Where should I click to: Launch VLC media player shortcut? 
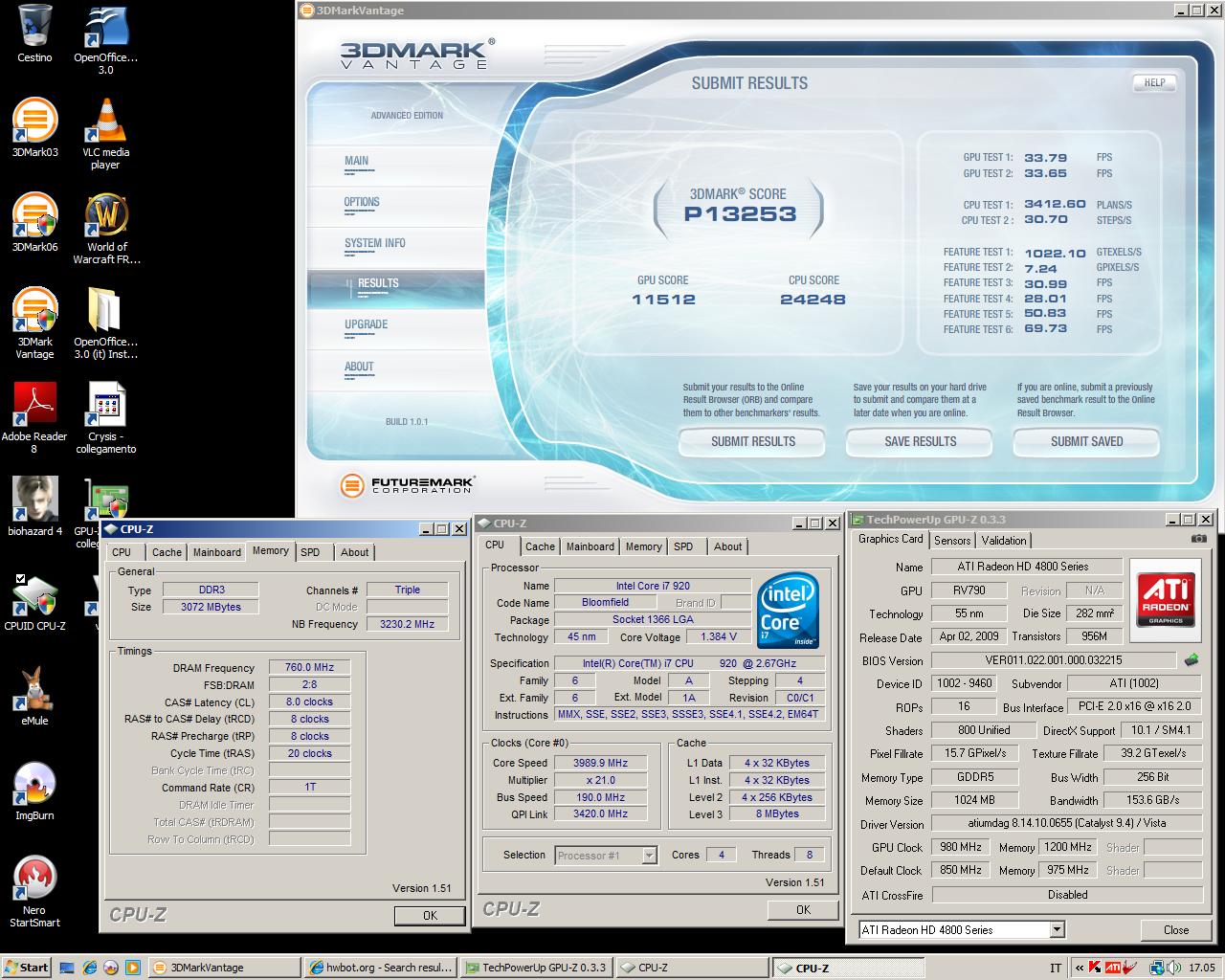tap(105, 134)
